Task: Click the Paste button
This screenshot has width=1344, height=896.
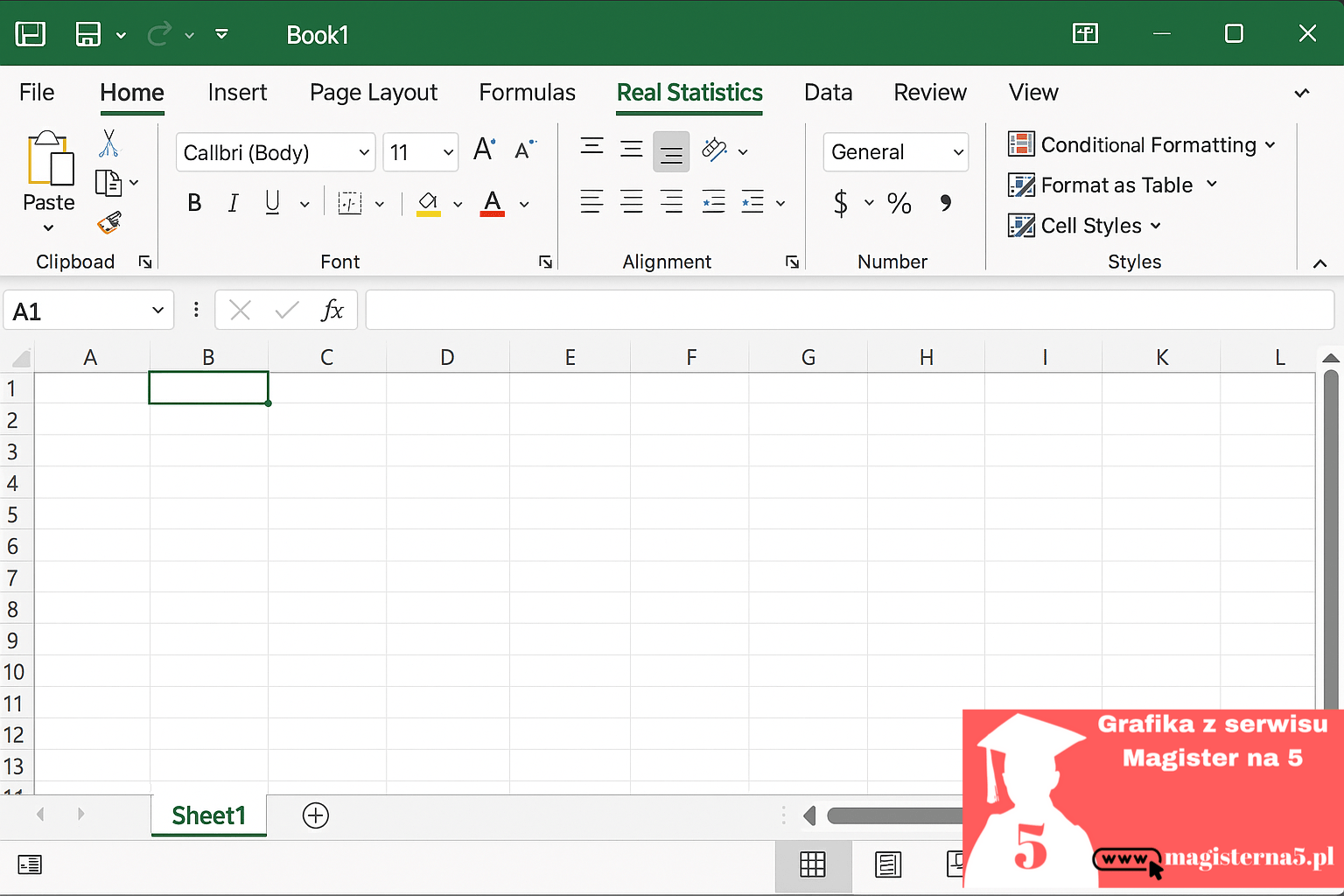Action: [49, 181]
